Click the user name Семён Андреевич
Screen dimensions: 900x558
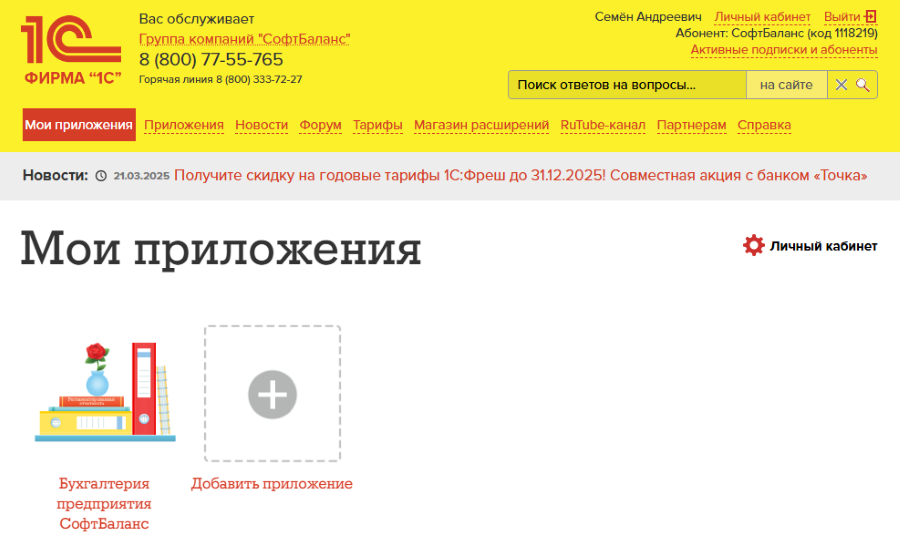tap(648, 17)
